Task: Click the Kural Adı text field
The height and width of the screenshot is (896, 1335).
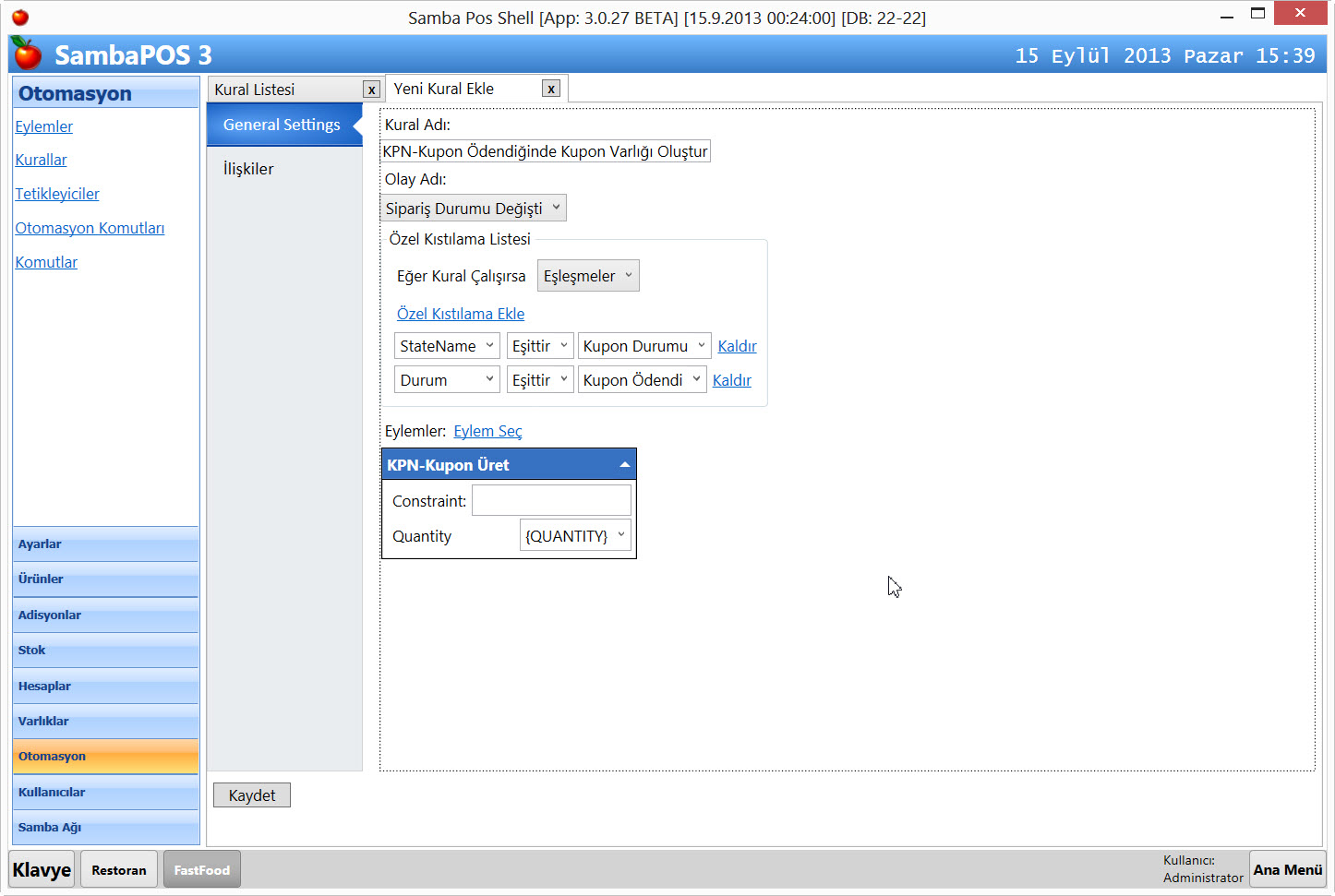Action: pyautogui.click(x=545, y=151)
